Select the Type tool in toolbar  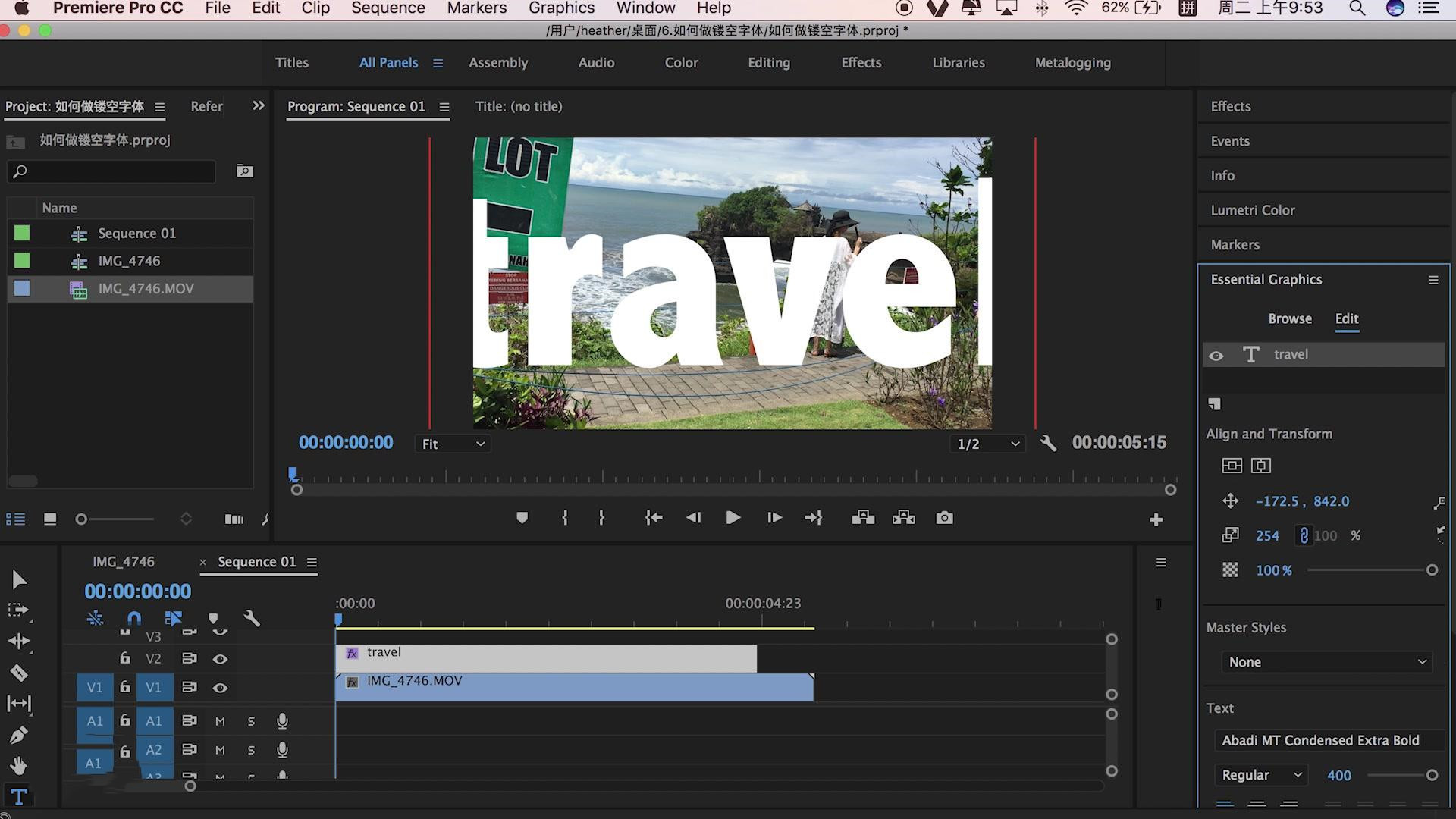click(x=19, y=797)
